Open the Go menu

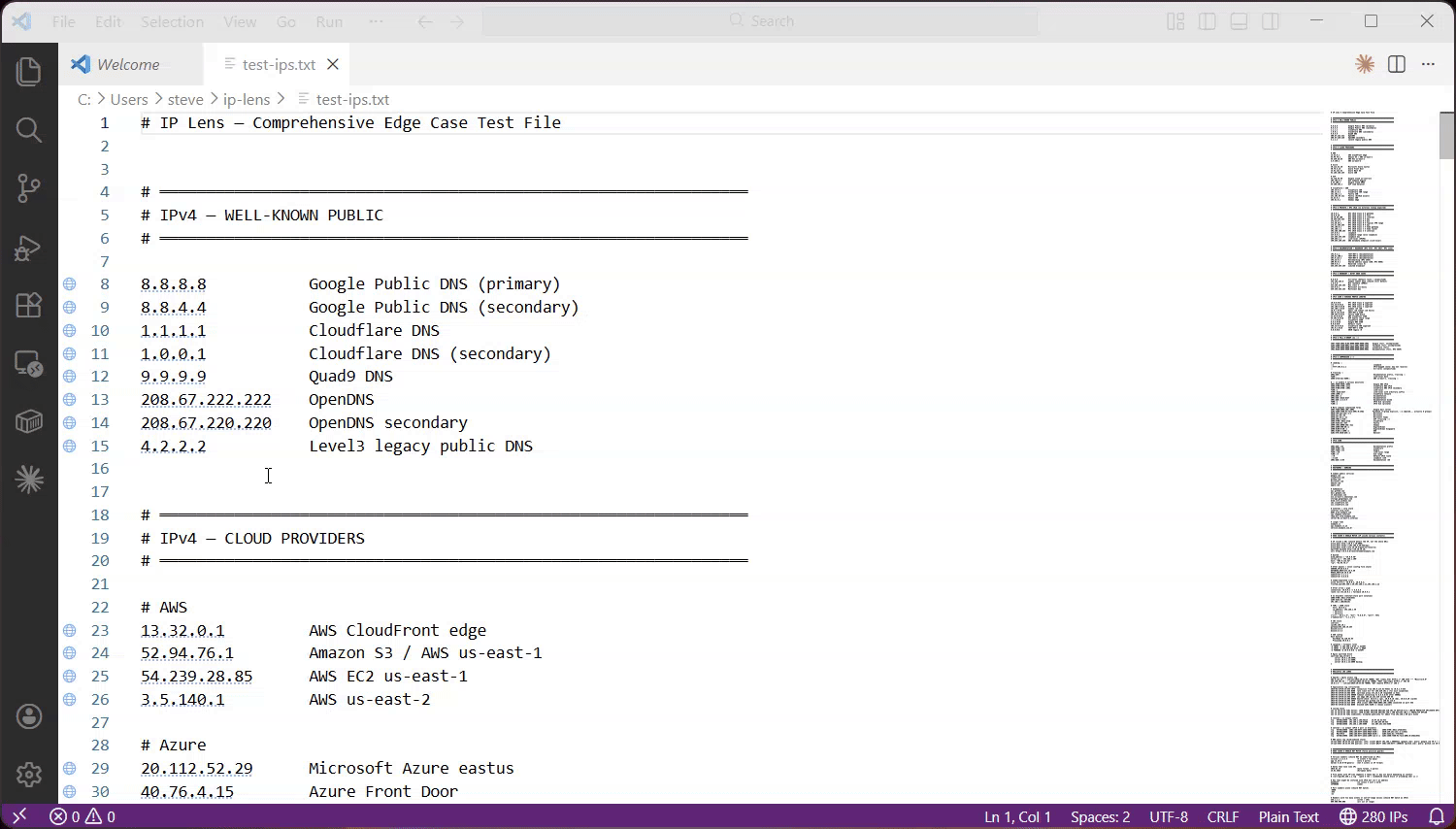pos(286,21)
